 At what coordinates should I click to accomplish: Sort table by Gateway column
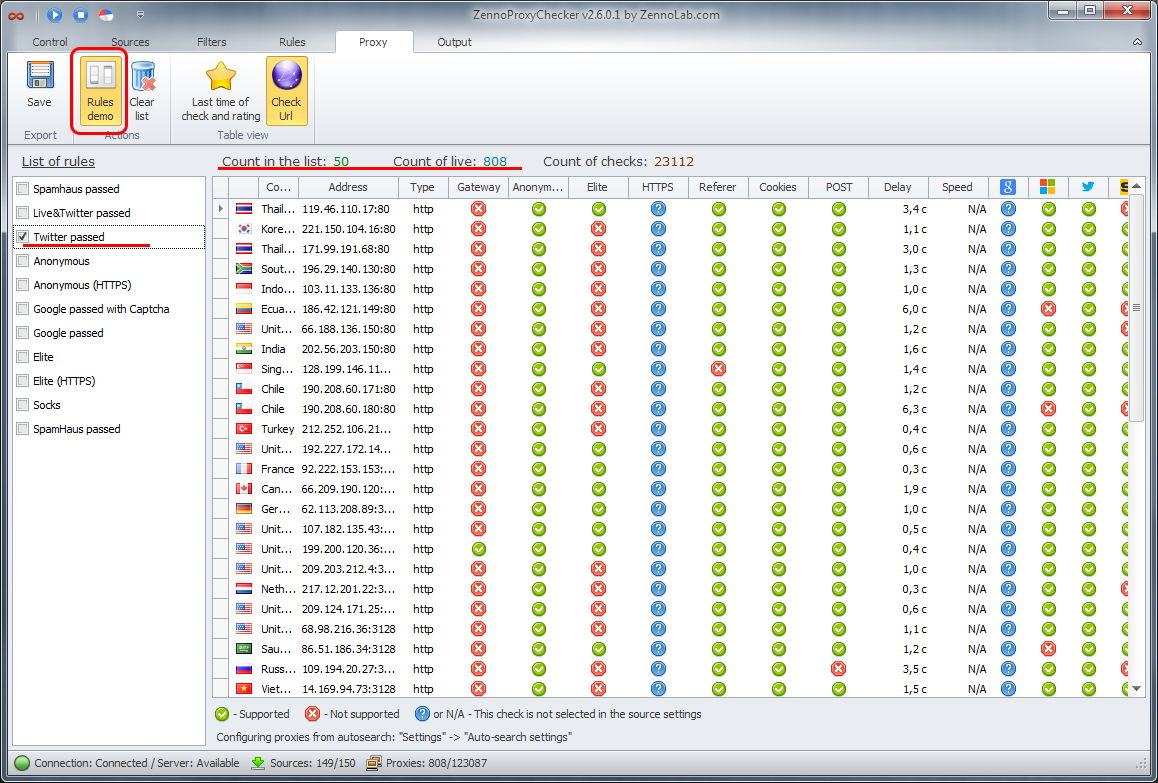[479, 188]
